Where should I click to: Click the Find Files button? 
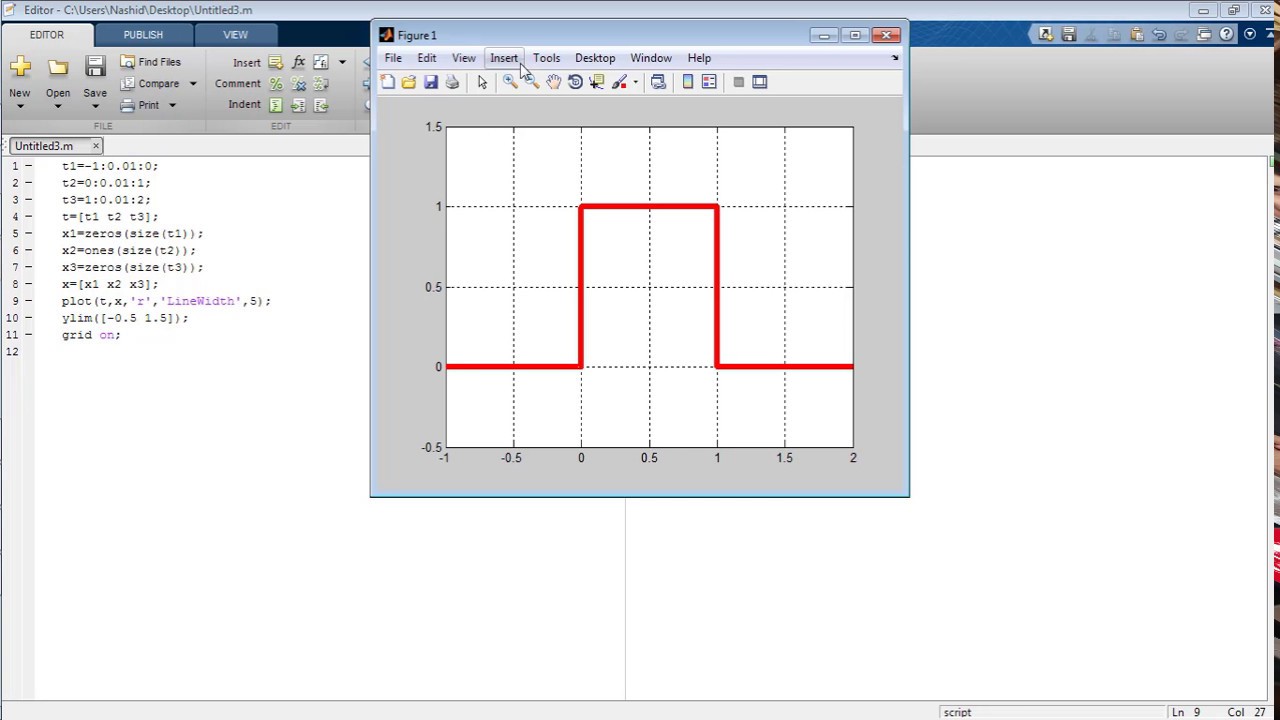151,62
